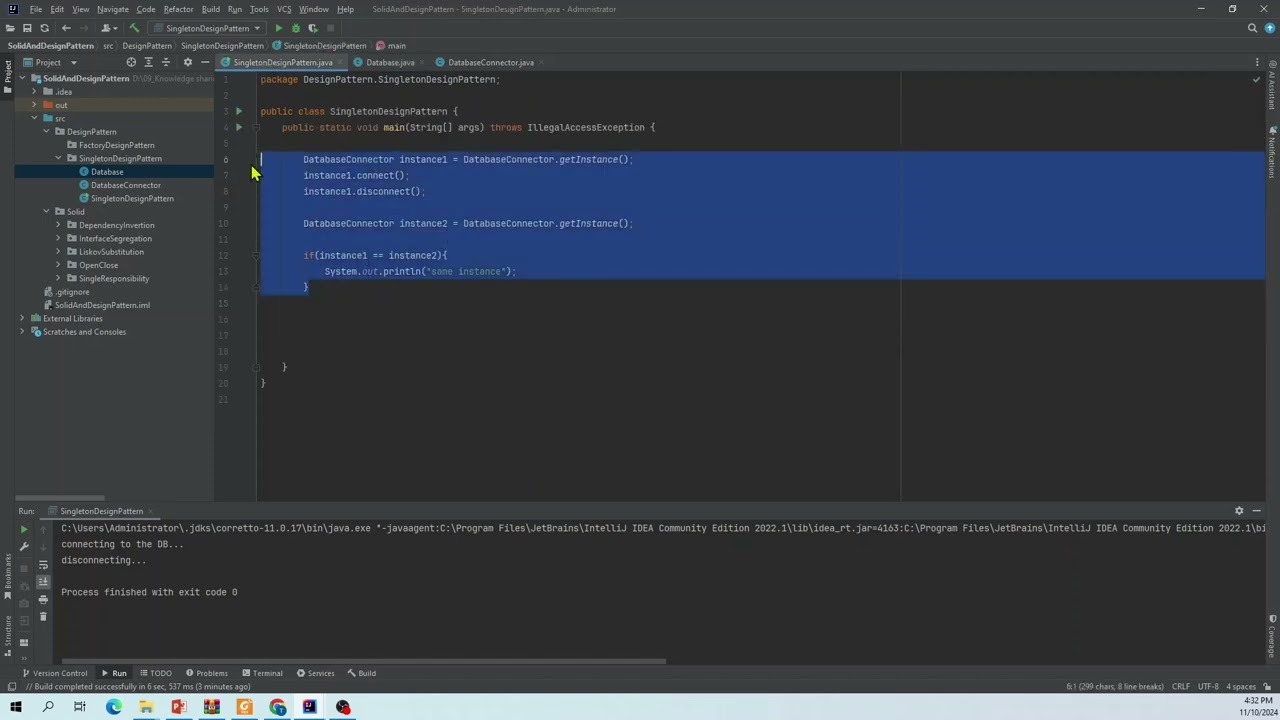Image resolution: width=1280 pixels, height=720 pixels.
Task: Clear all console output with the trash icon
Action: tap(43, 616)
